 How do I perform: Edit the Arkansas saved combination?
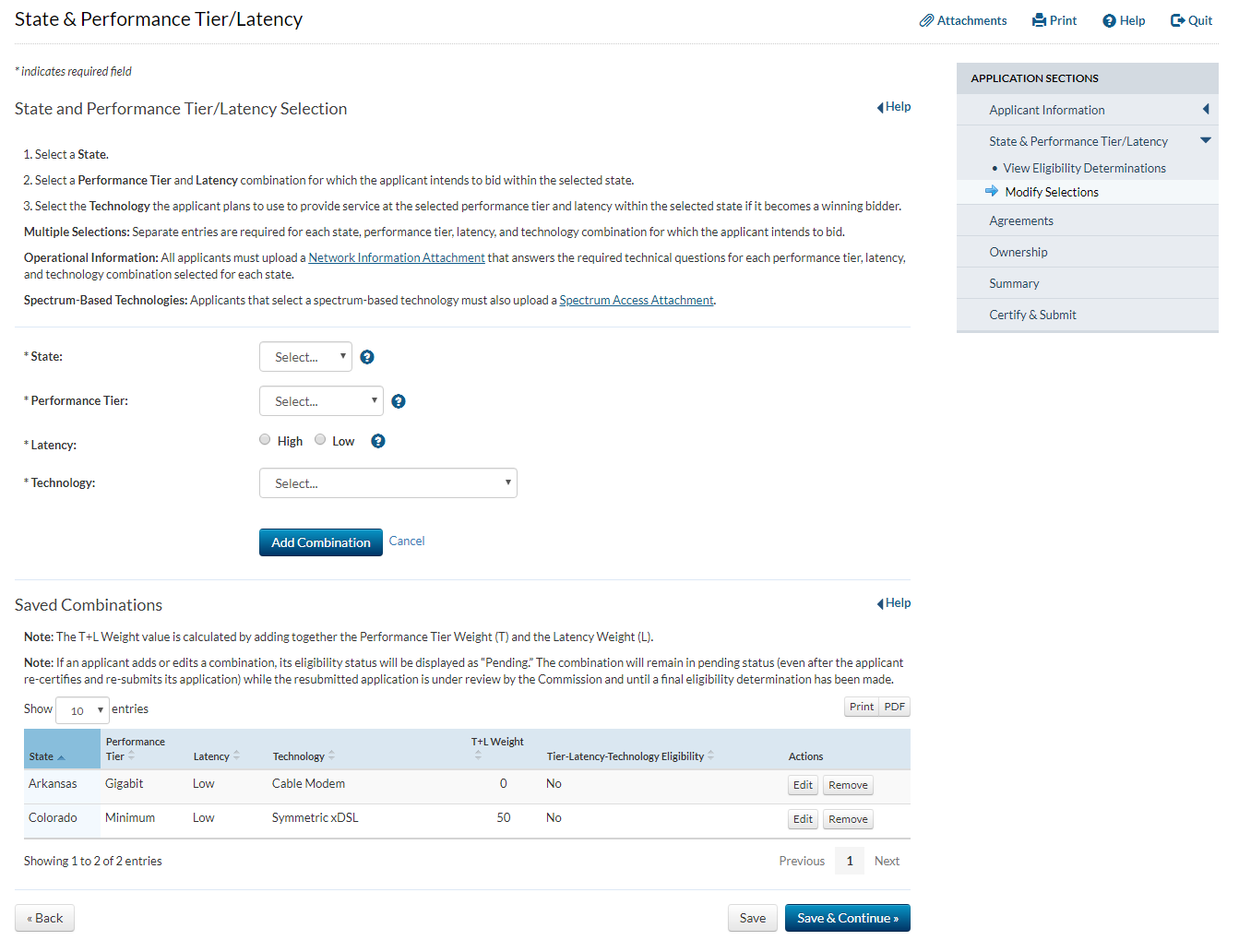coord(803,785)
